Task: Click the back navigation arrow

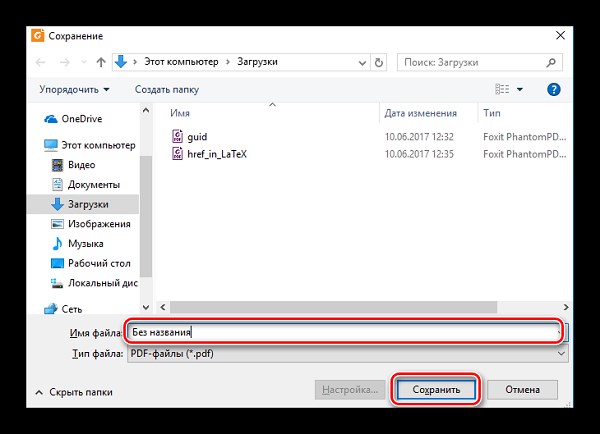Action: pyautogui.click(x=40, y=62)
